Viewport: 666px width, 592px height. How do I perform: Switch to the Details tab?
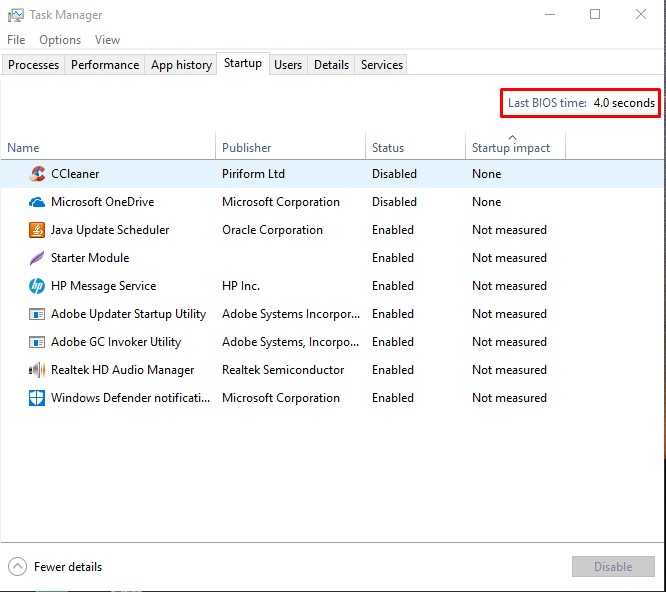pos(331,65)
